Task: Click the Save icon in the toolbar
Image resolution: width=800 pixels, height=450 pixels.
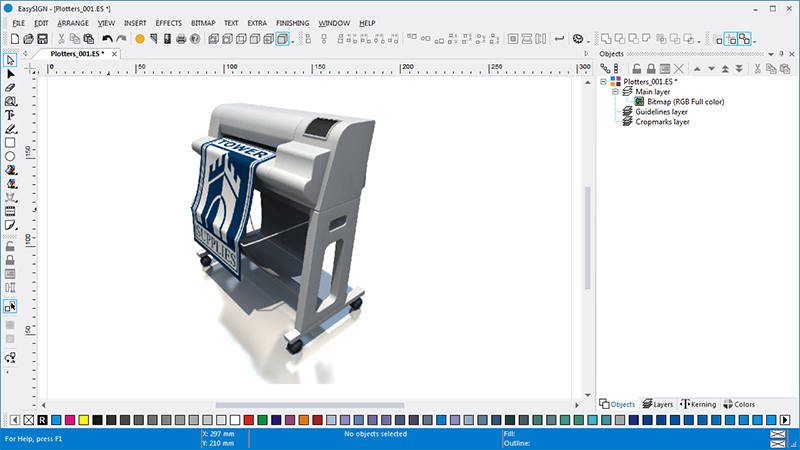Action: (43, 39)
